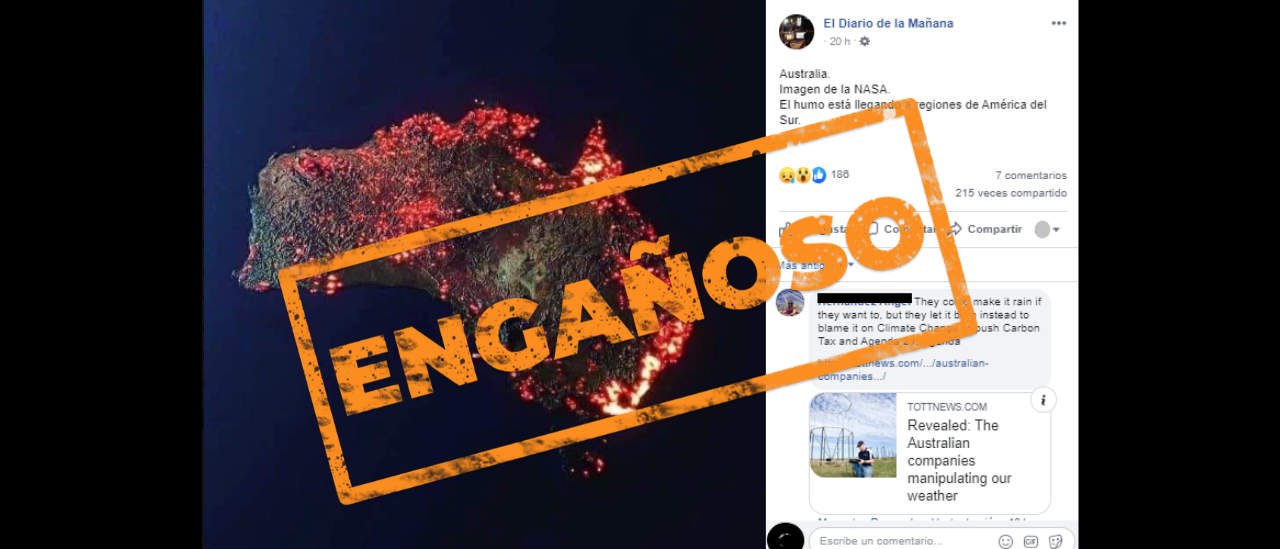This screenshot has height=549, width=1280.
Task: View the 7 comentarios link
Action: (x=1030, y=175)
